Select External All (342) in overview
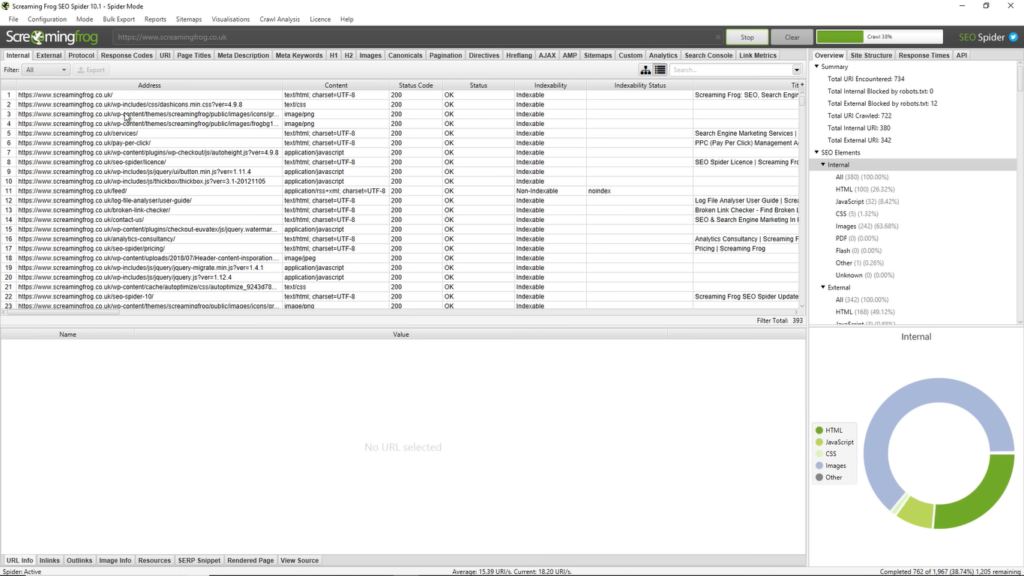This screenshot has height=576, width=1024. coord(862,300)
